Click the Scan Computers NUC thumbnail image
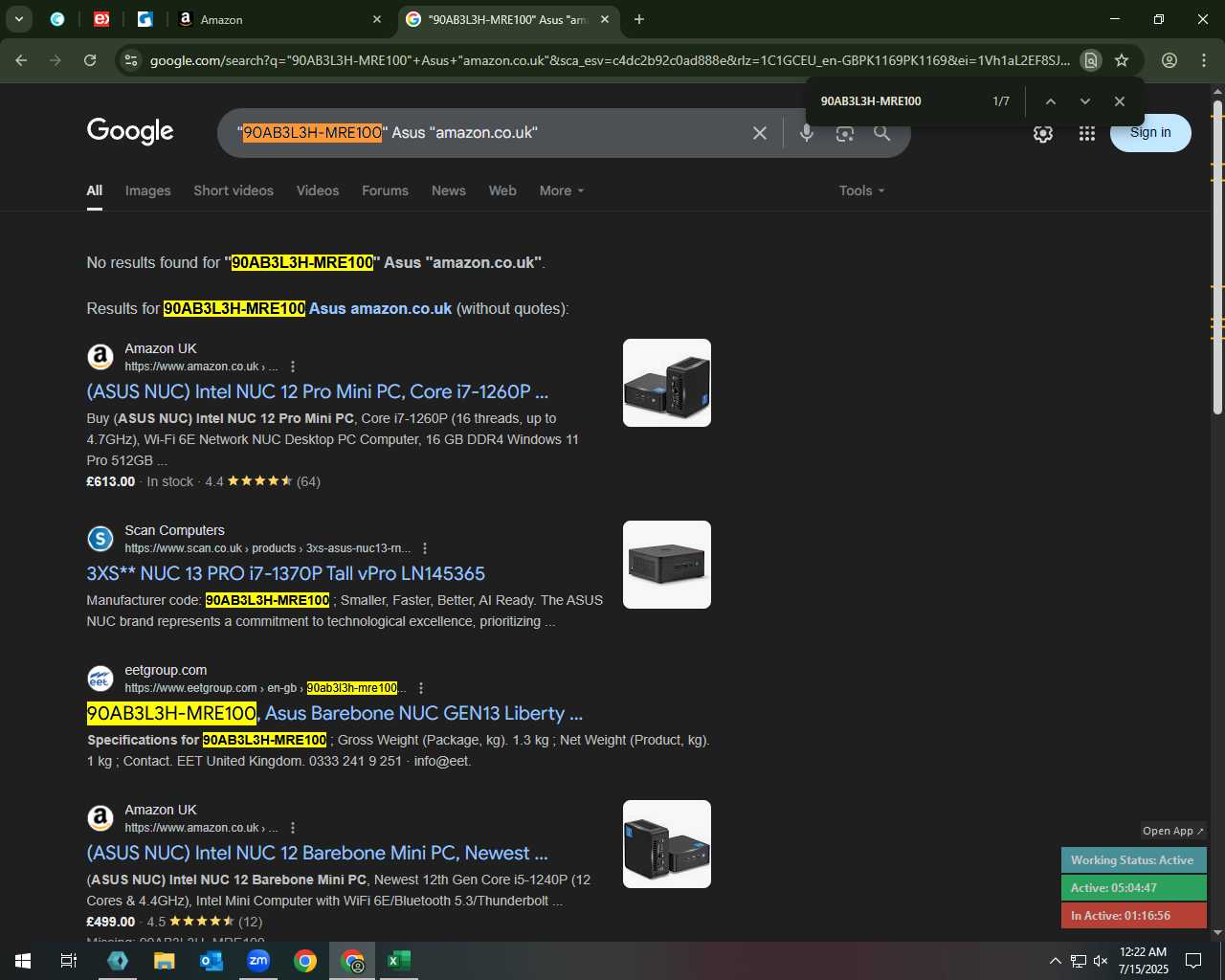The image size is (1225, 980). [x=667, y=565]
